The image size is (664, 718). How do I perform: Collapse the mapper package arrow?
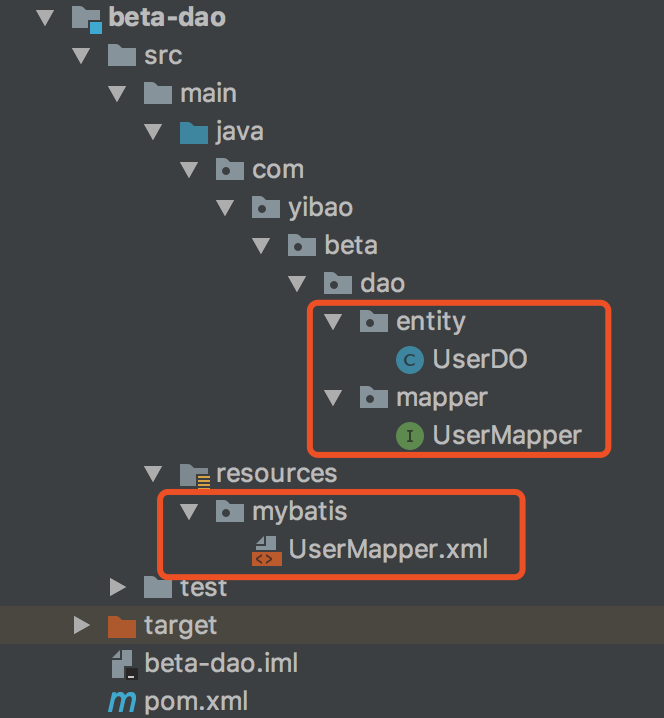tap(333, 398)
